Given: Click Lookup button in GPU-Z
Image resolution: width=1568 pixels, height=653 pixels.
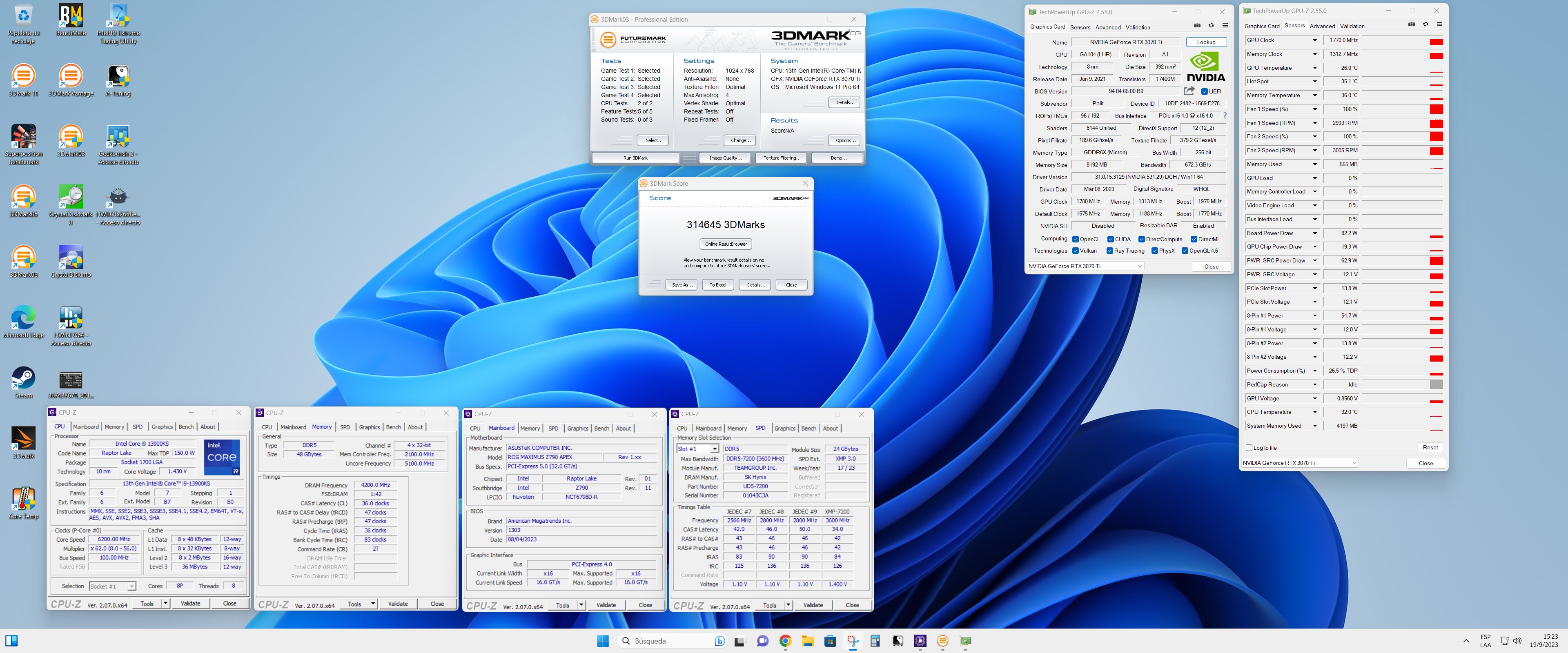Looking at the screenshot, I should (x=1206, y=42).
